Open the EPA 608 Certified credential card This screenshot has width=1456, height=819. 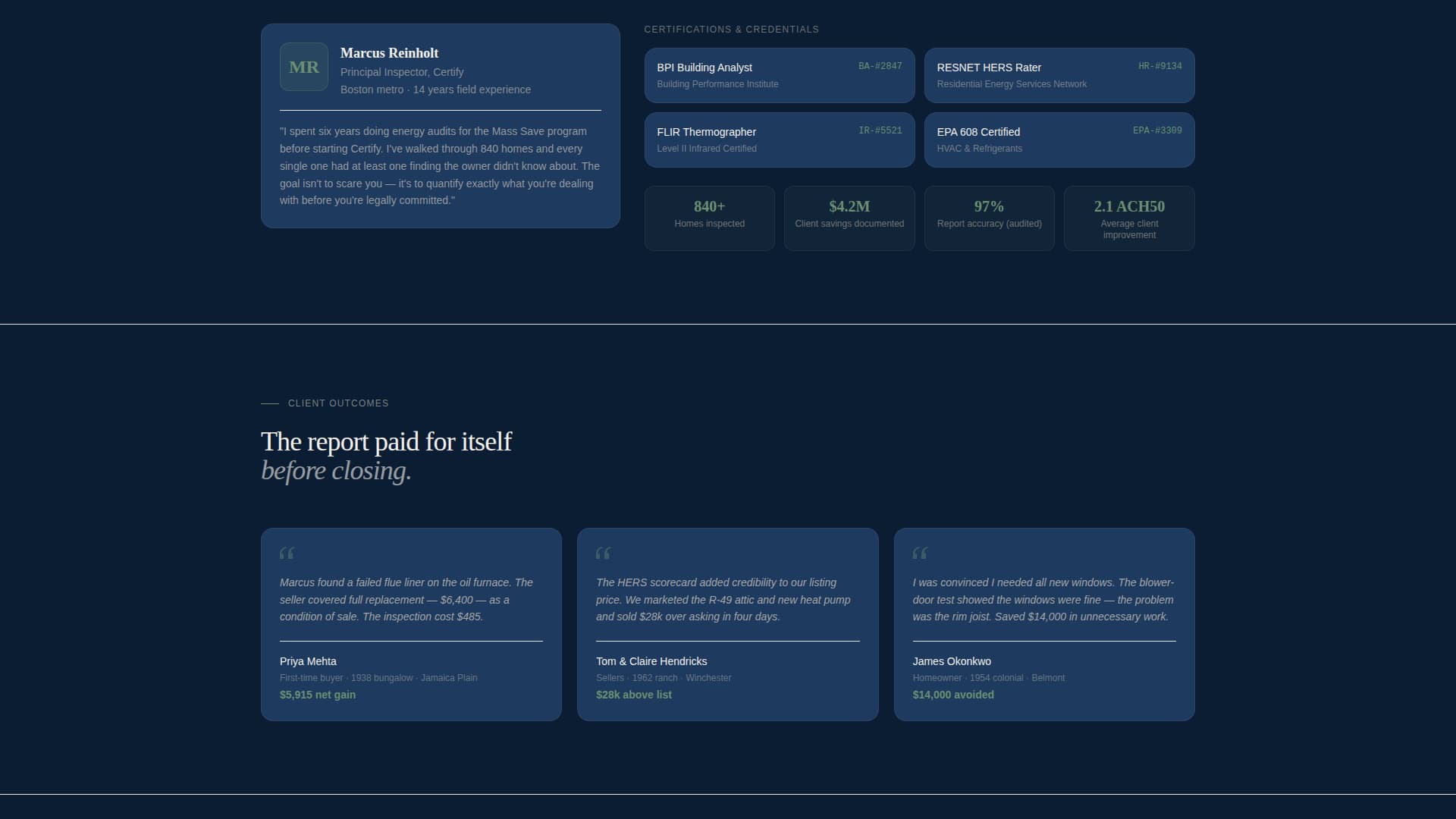(1059, 140)
